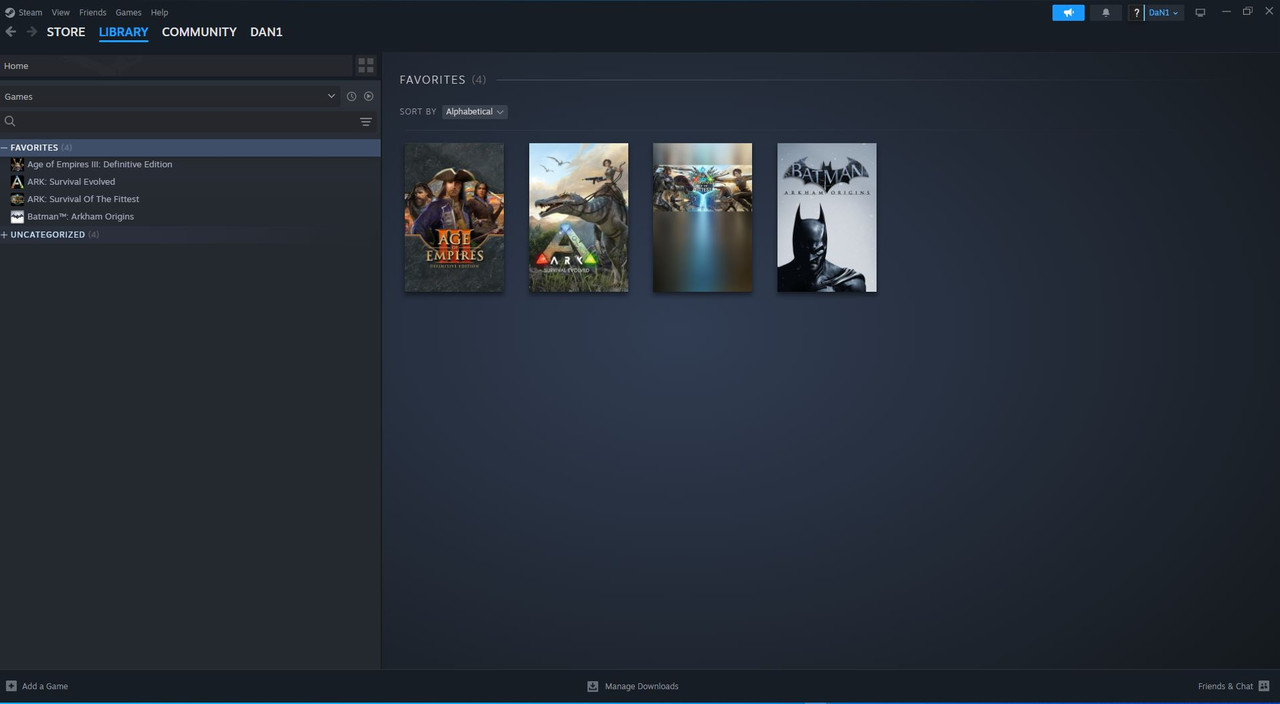Switch to the COMMUNITY tab
1280x704 pixels.
point(199,32)
